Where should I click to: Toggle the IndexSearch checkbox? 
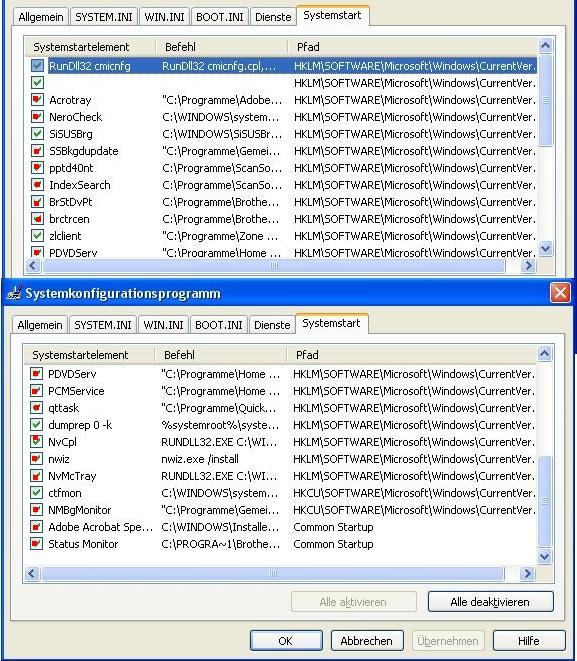37,185
